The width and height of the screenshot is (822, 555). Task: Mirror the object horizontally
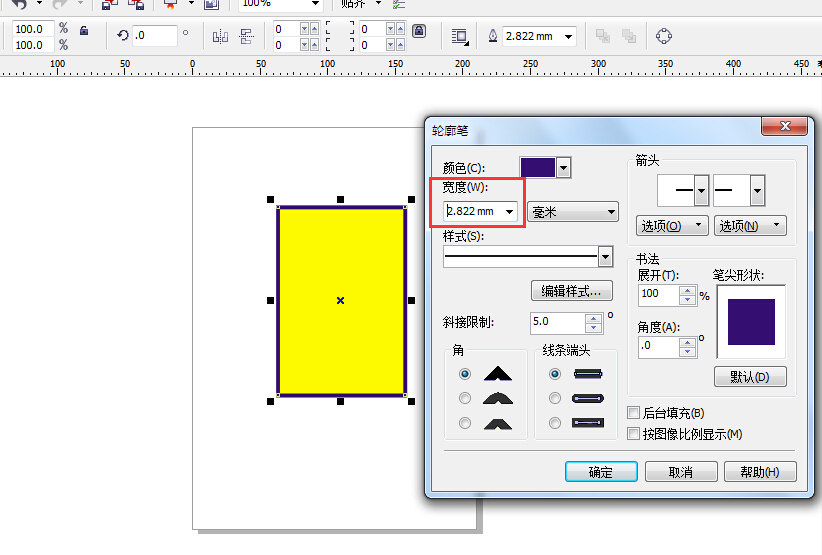(220, 36)
